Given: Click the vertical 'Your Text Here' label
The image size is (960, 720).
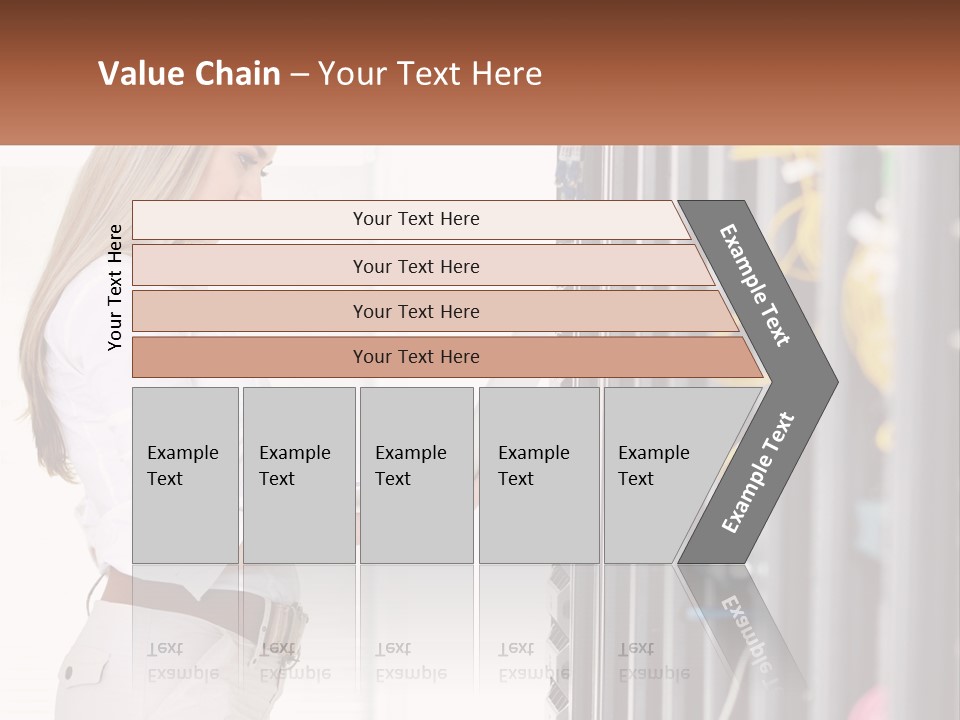Looking at the screenshot, I should pos(115,288).
